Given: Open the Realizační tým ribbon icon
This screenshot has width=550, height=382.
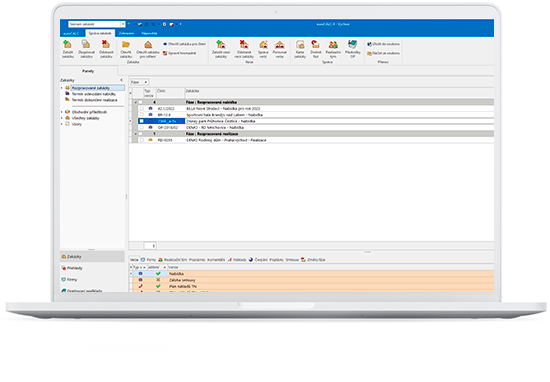Looking at the screenshot, I should click(x=333, y=45).
